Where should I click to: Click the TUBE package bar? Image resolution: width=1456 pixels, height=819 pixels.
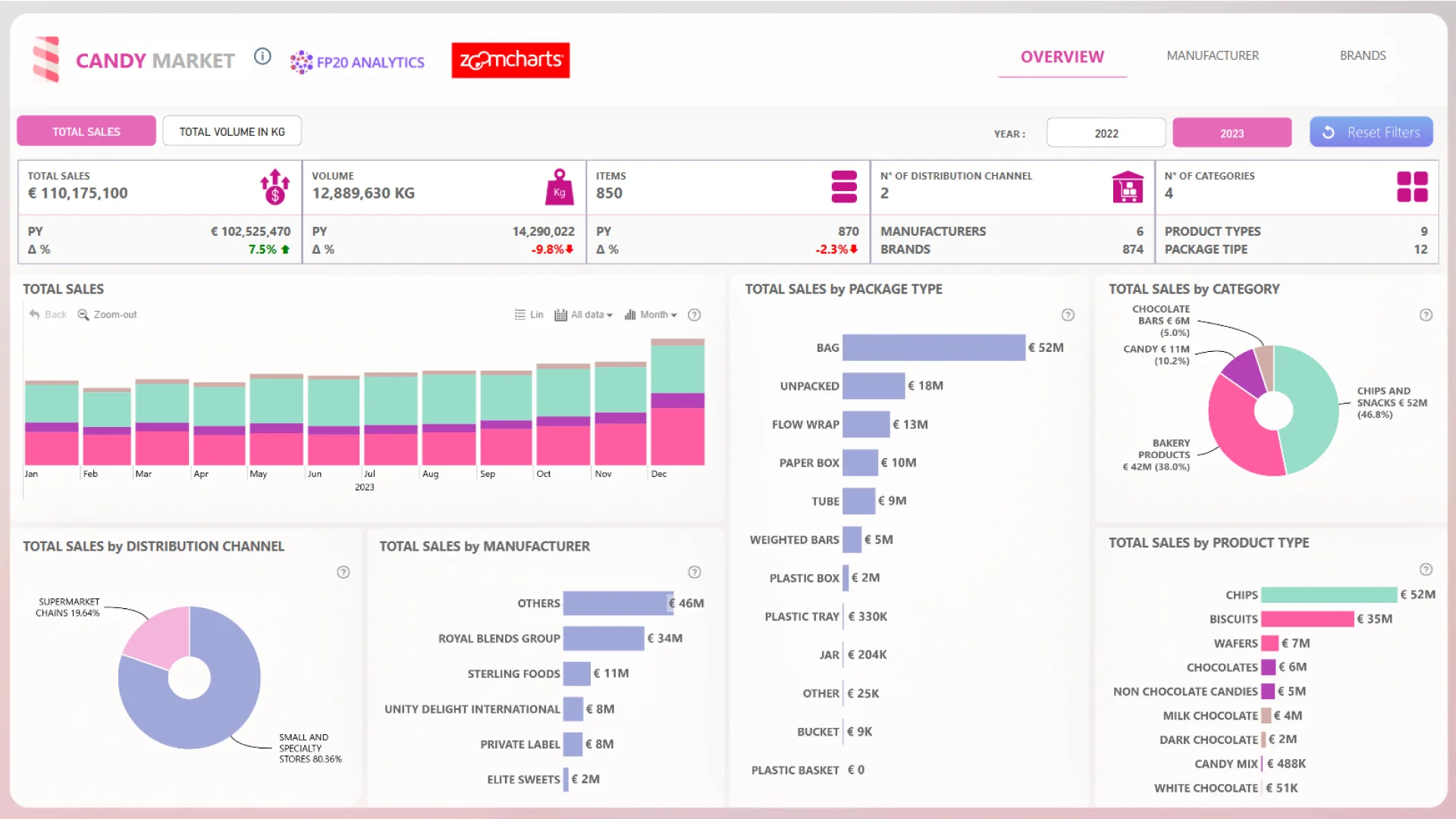pos(858,500)
